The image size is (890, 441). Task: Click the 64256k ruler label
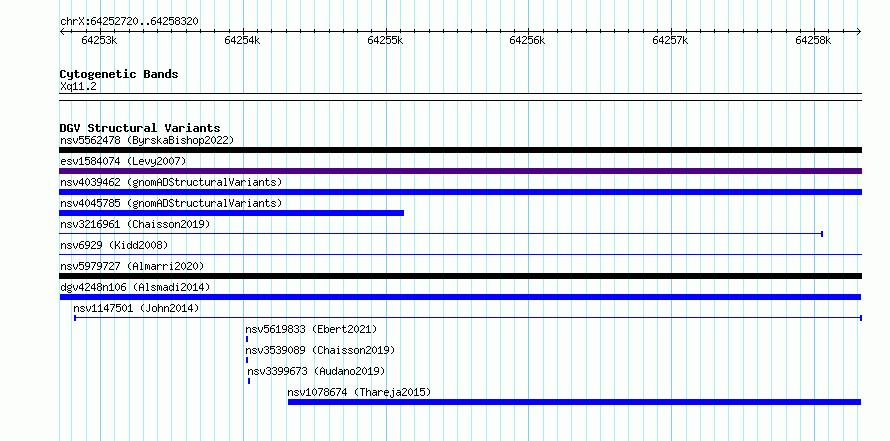pyautogui.click(x=528, y=40)
